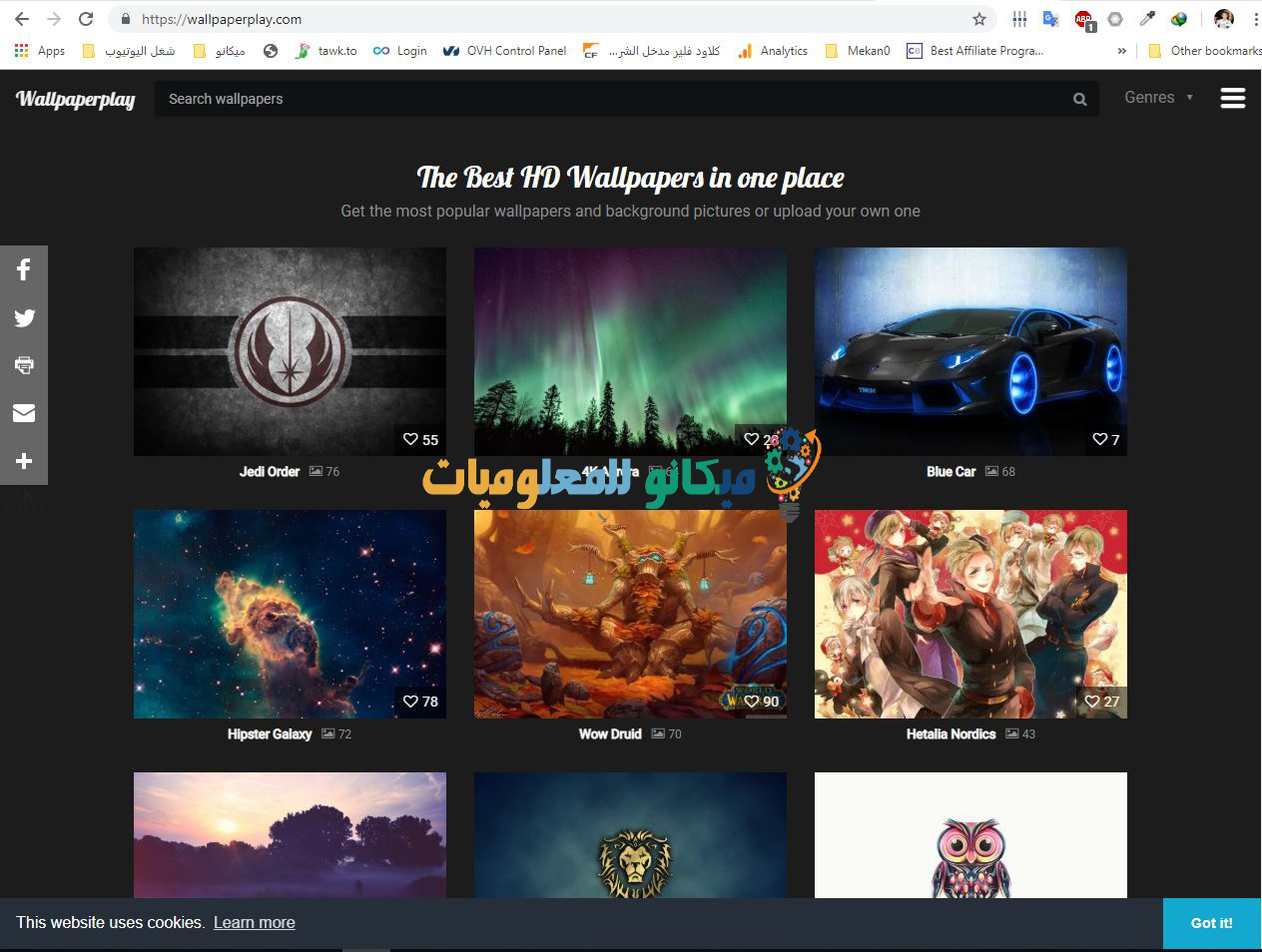This screenshot has height=952, width=1262.
Task: Open the tawk.to bookmark
Action: point(326,51)
